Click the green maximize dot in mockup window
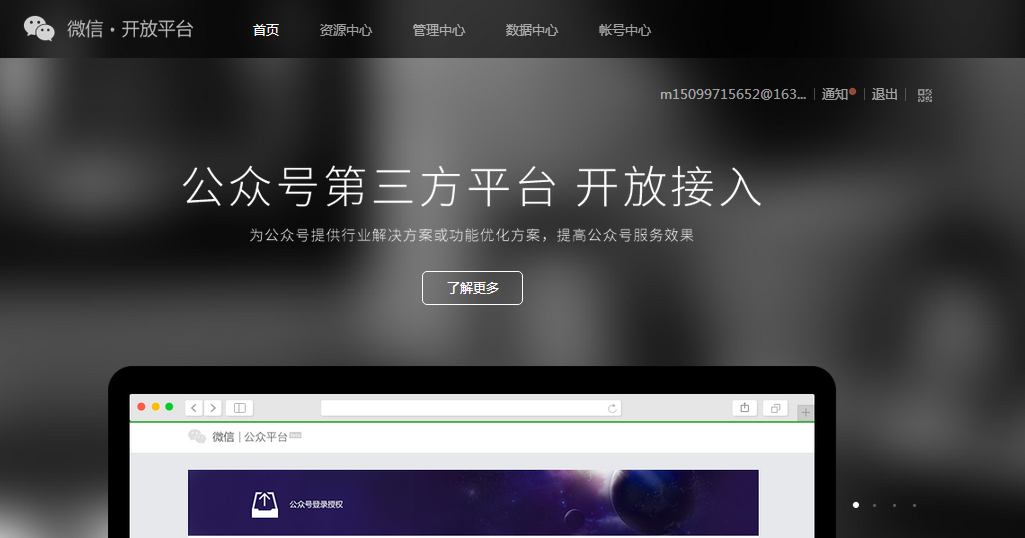 (169, 407)
